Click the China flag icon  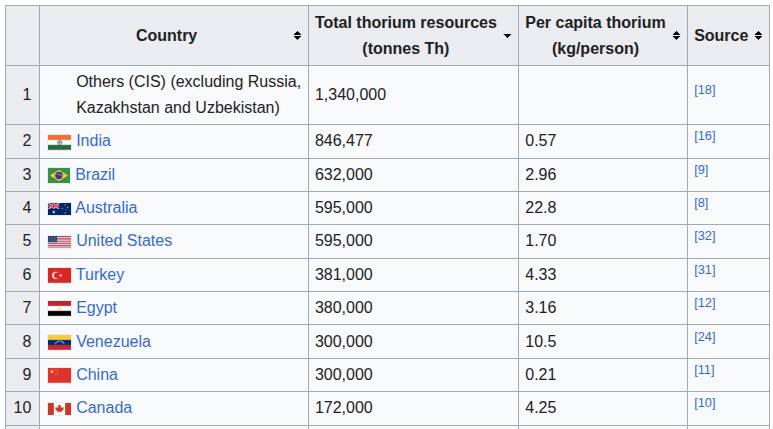tap(59, 375)
